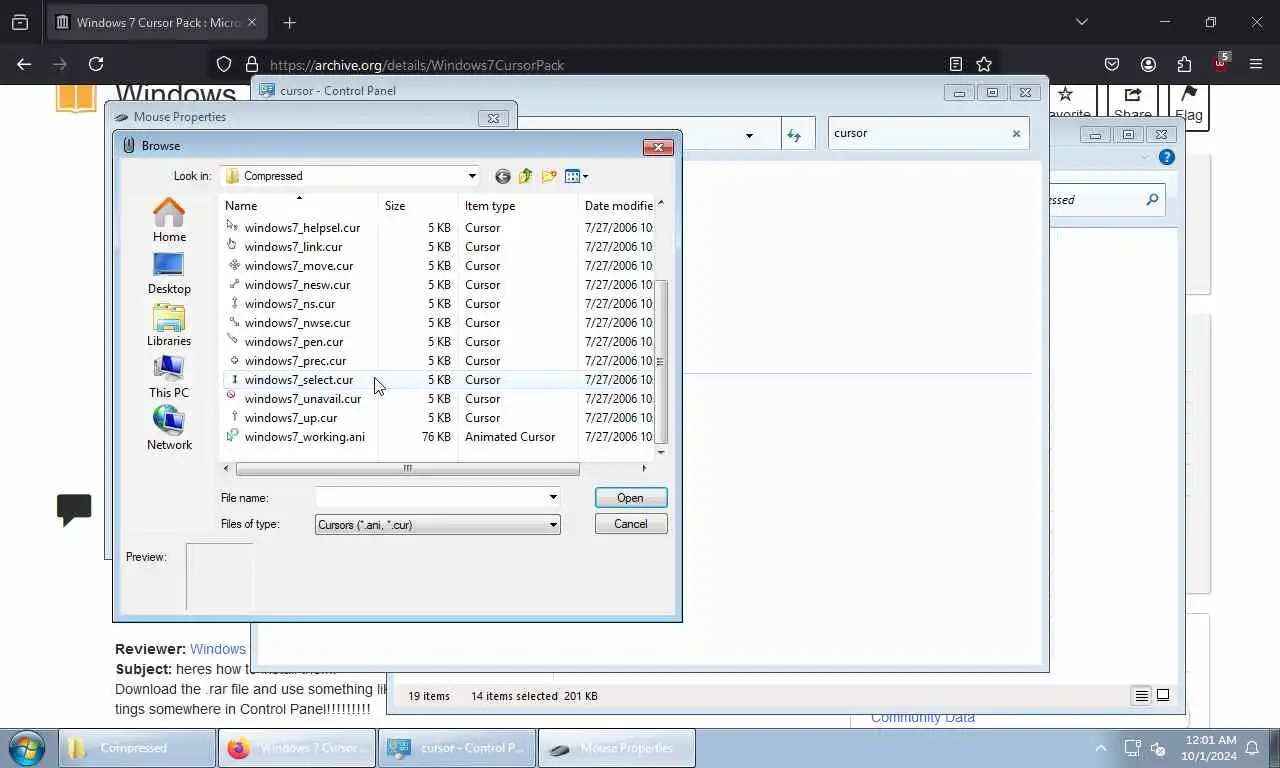The image size is (1280, 768).
Task: Select windows7_working.ani file
Action: tap(305, 437)
